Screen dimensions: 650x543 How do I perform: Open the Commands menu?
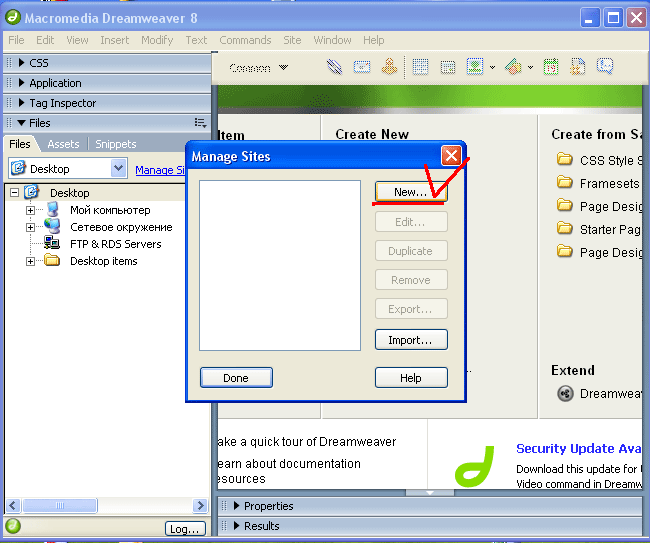(245, 40)
